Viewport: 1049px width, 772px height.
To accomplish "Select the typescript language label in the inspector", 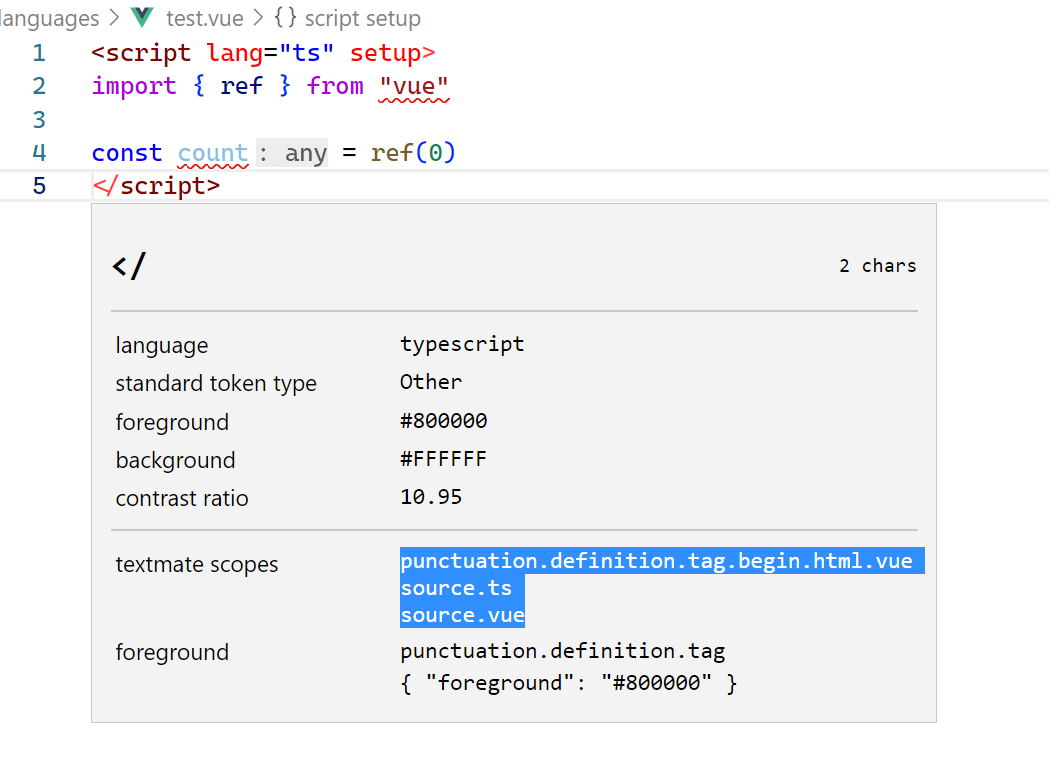I will tap(461, 343).
